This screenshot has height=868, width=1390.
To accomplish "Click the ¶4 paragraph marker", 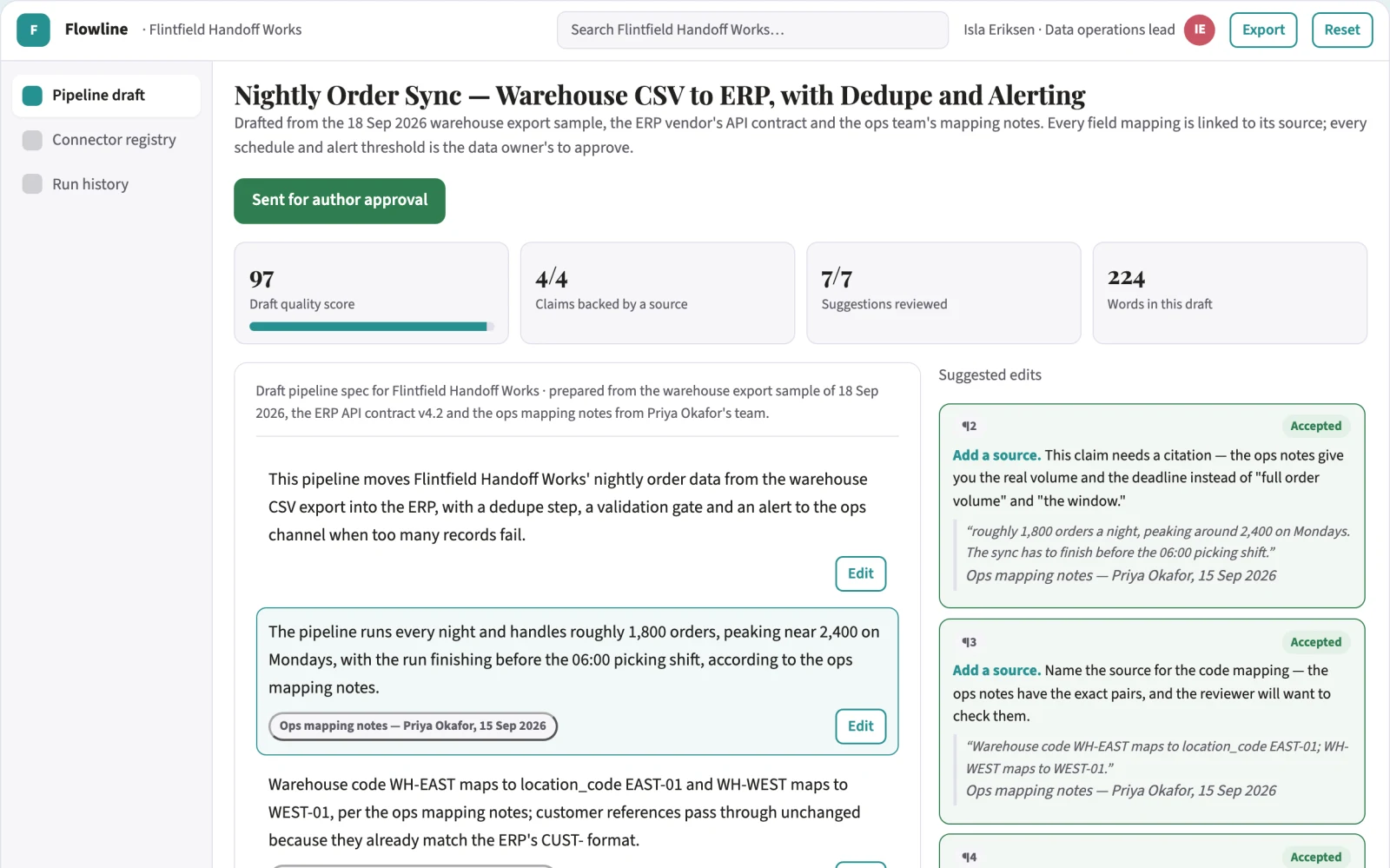I will click(969, 857).
